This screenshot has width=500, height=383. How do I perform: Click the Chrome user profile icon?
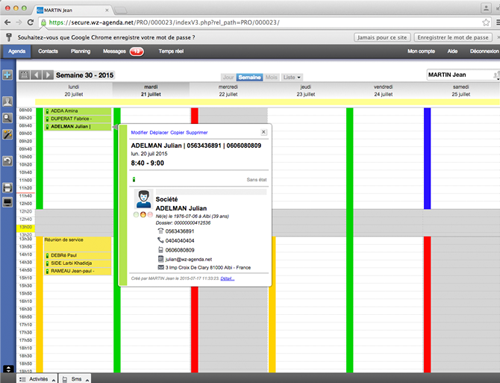(x=486, y=8)
